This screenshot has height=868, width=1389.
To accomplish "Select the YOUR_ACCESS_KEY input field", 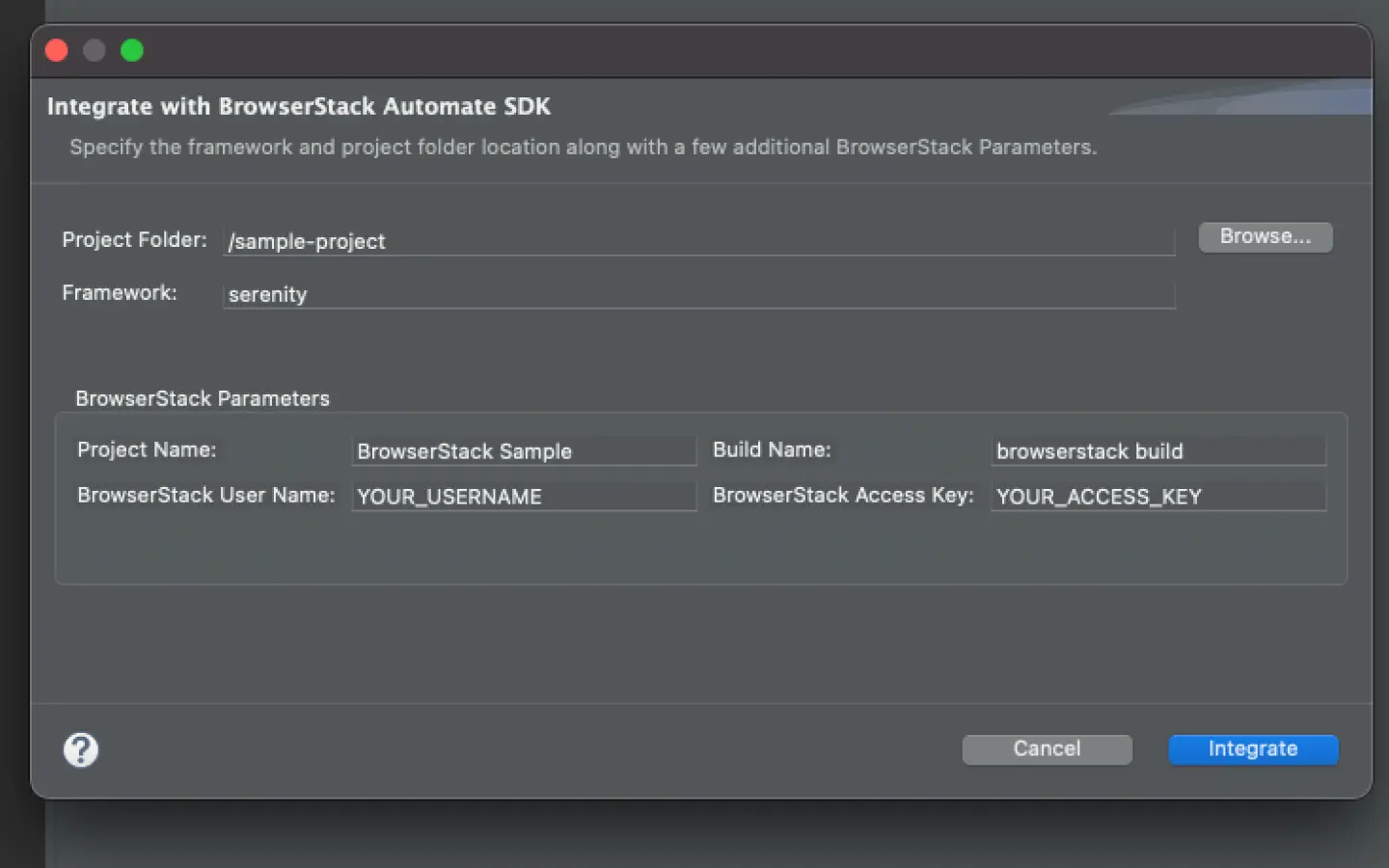I will [1157, 497].
